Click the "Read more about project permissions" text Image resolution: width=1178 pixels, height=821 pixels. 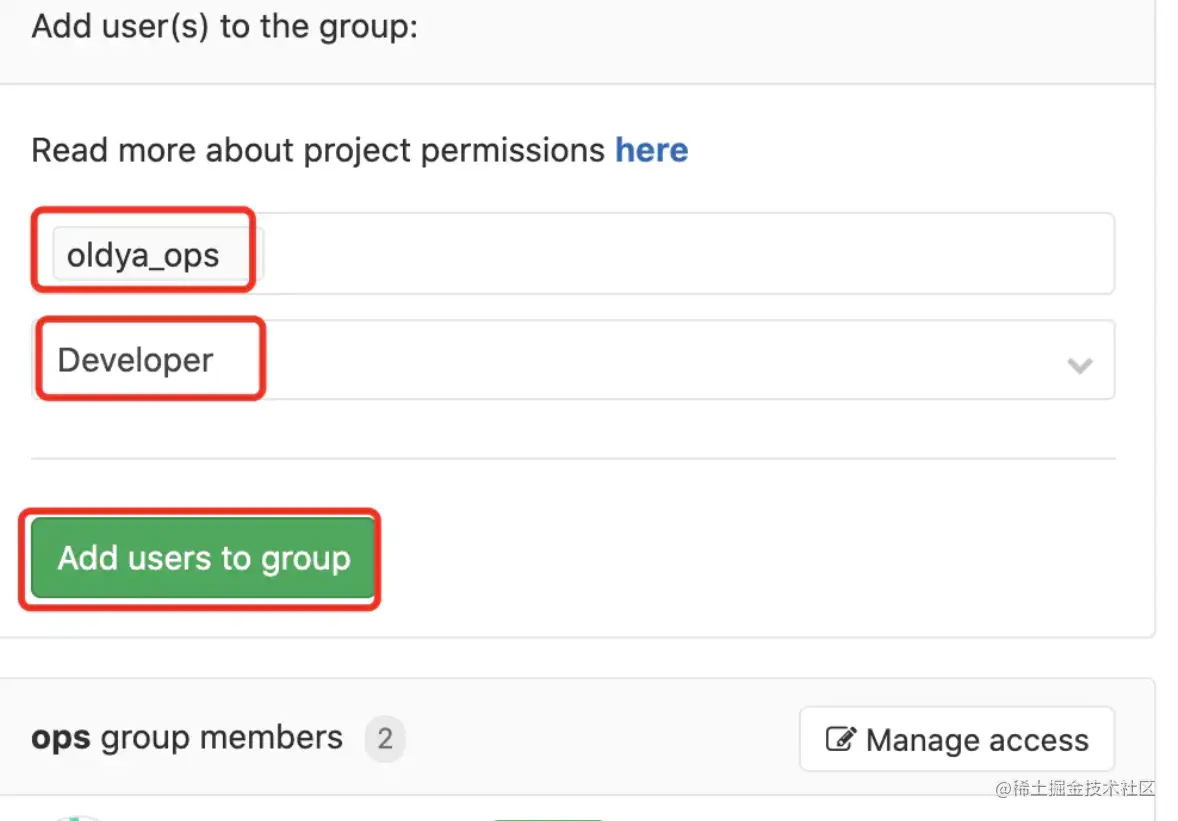[x=318, y=150]
